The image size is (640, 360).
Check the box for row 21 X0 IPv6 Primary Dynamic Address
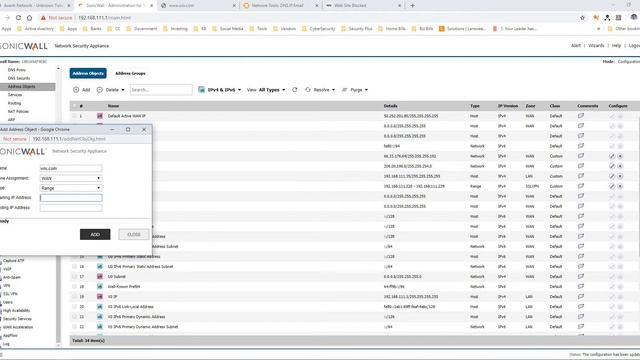pyautogui.click(x=74, y=317)
